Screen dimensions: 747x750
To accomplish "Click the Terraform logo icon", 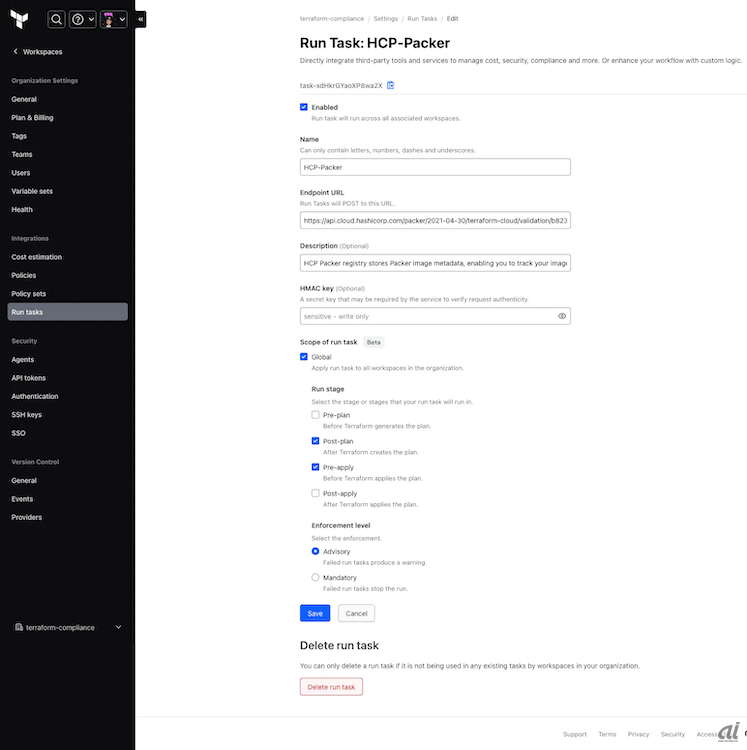I will (x=19, y=20).
